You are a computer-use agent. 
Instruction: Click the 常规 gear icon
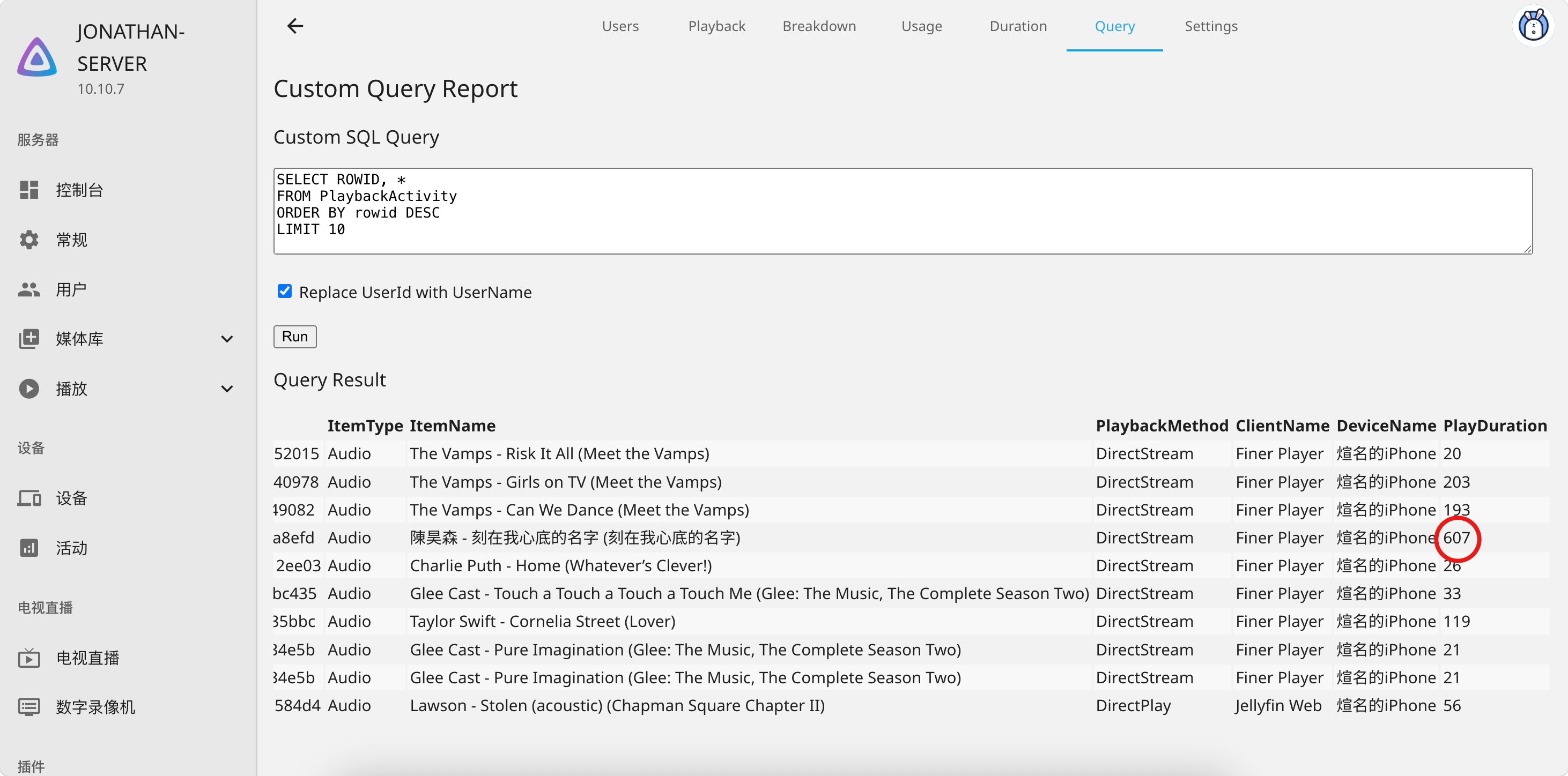pos(28,240)
